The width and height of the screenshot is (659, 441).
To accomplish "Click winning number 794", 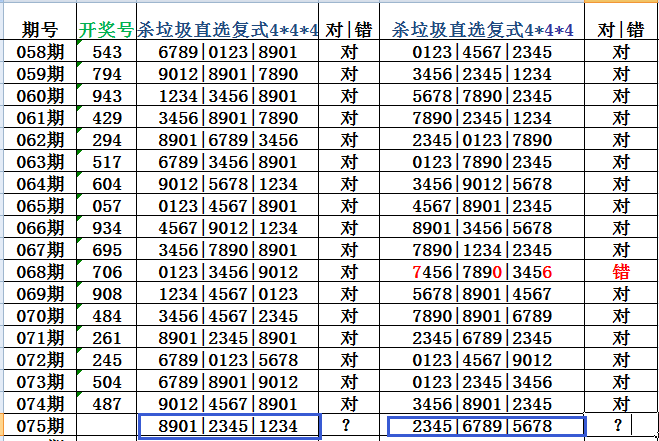I will coord(106,73).
